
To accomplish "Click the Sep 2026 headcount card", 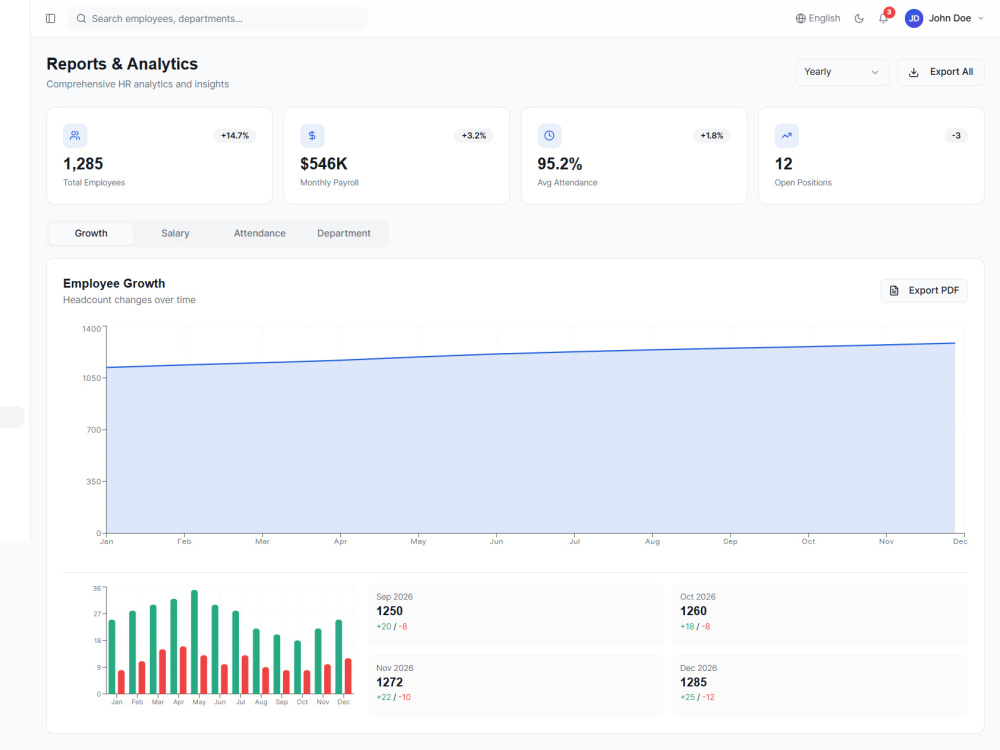I will (516, 614).
